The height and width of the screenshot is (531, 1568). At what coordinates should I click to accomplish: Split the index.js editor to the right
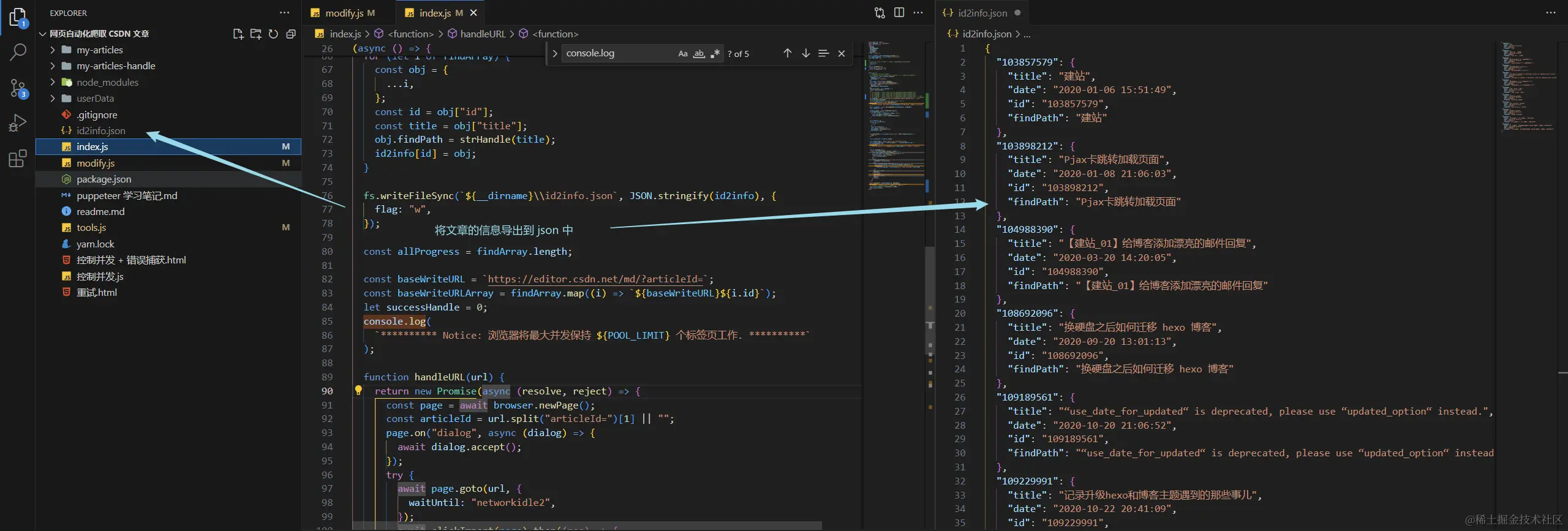899,13
